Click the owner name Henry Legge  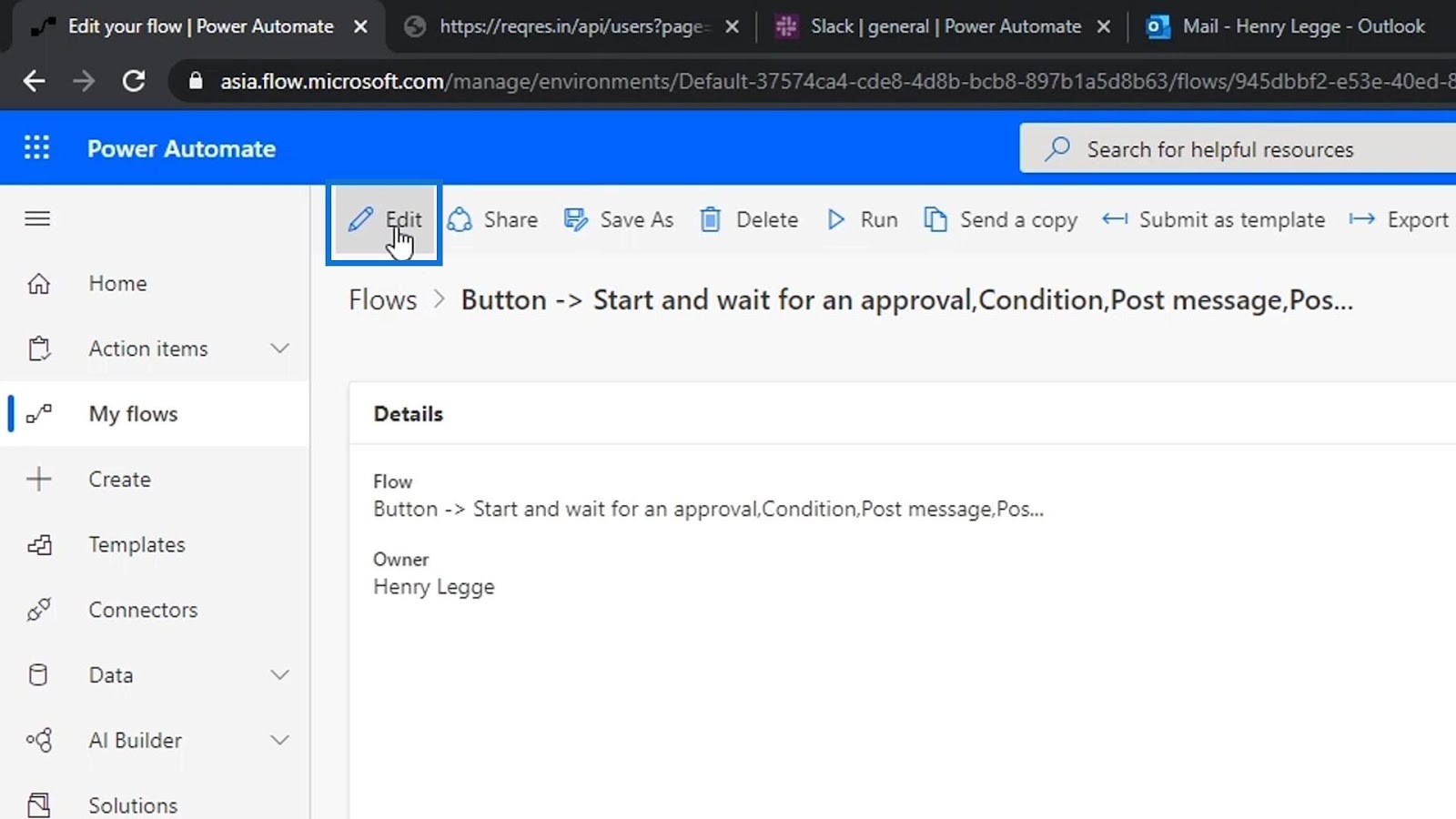[434, 587]
